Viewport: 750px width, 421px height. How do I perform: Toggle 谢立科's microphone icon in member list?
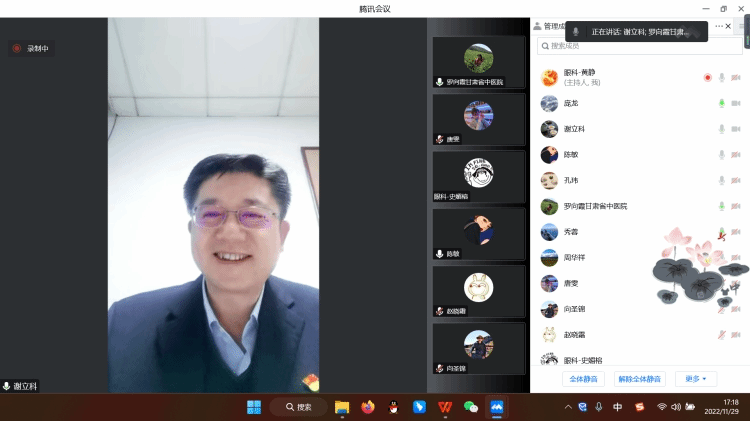tap(722, 129)
